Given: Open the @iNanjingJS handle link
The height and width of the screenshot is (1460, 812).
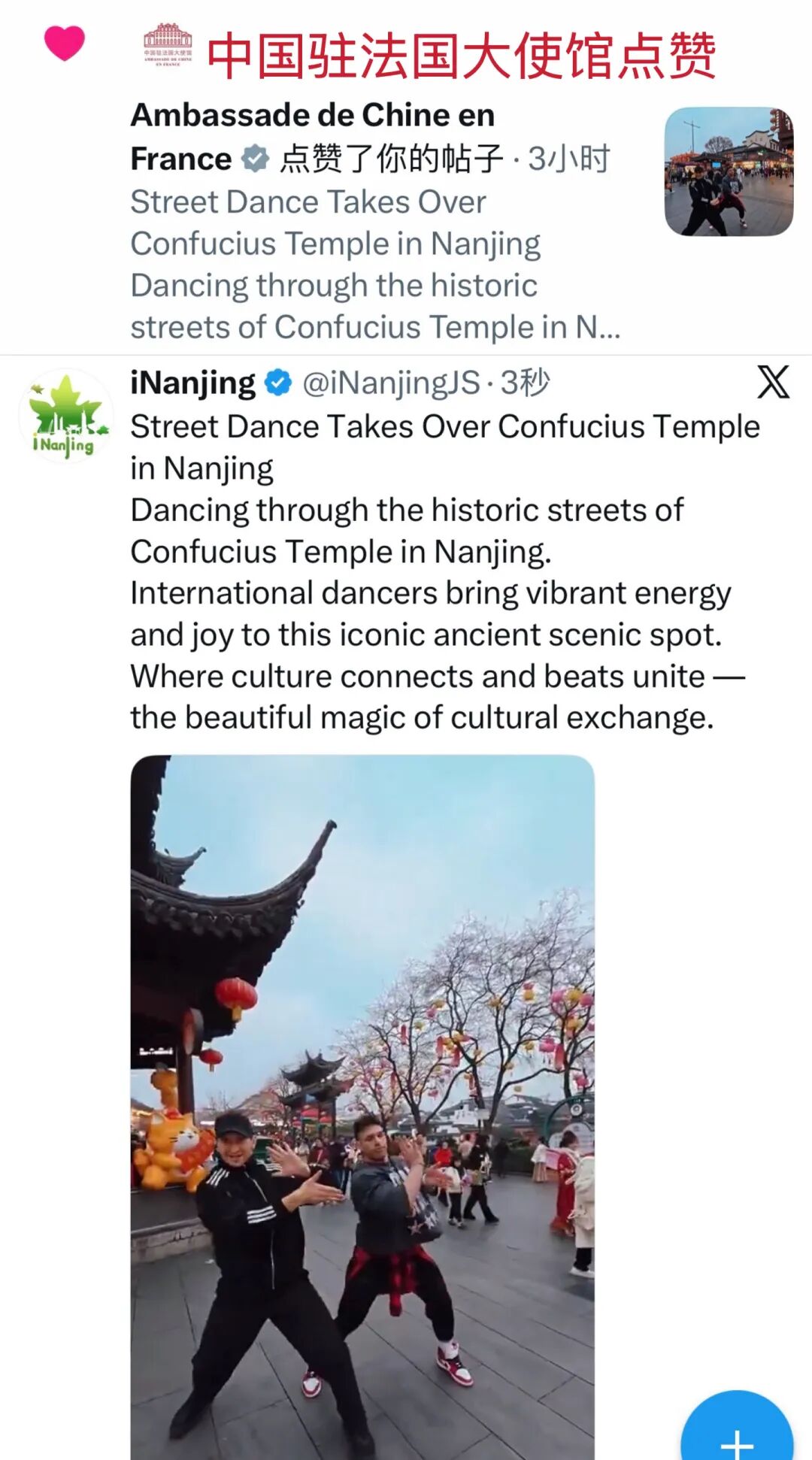Looking at the screenshot, I should 391,383.
